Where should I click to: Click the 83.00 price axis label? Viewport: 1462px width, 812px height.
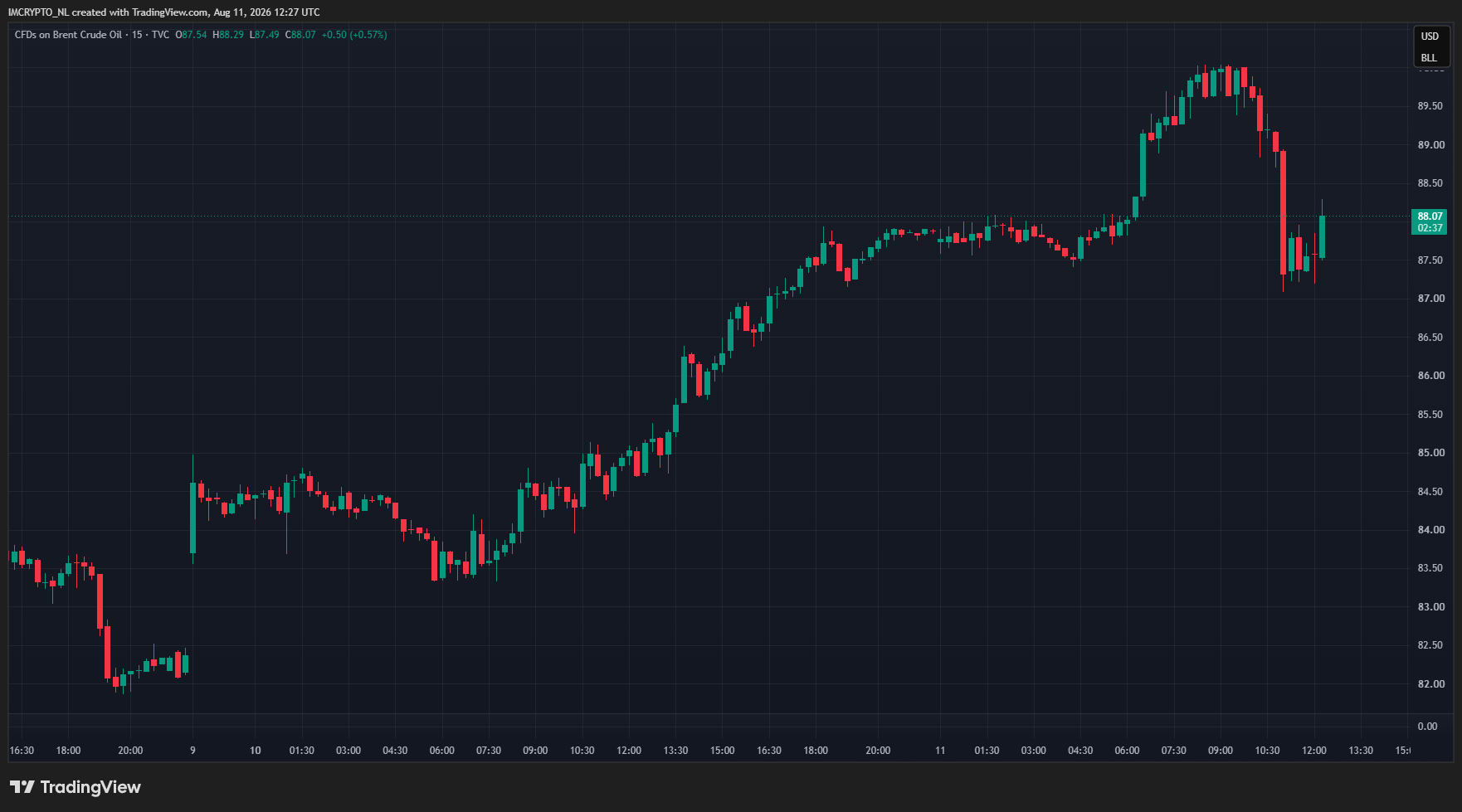point(1430,607)
